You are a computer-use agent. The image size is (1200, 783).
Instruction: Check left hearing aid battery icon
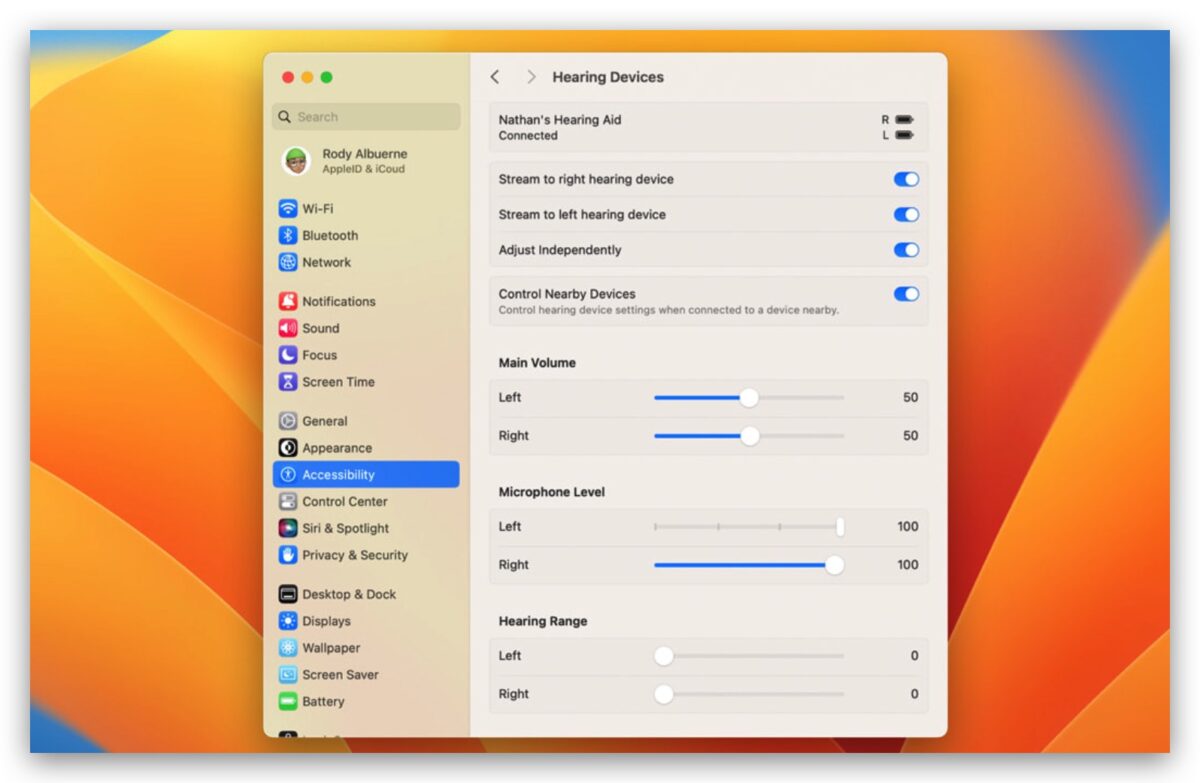coord(904,135)
